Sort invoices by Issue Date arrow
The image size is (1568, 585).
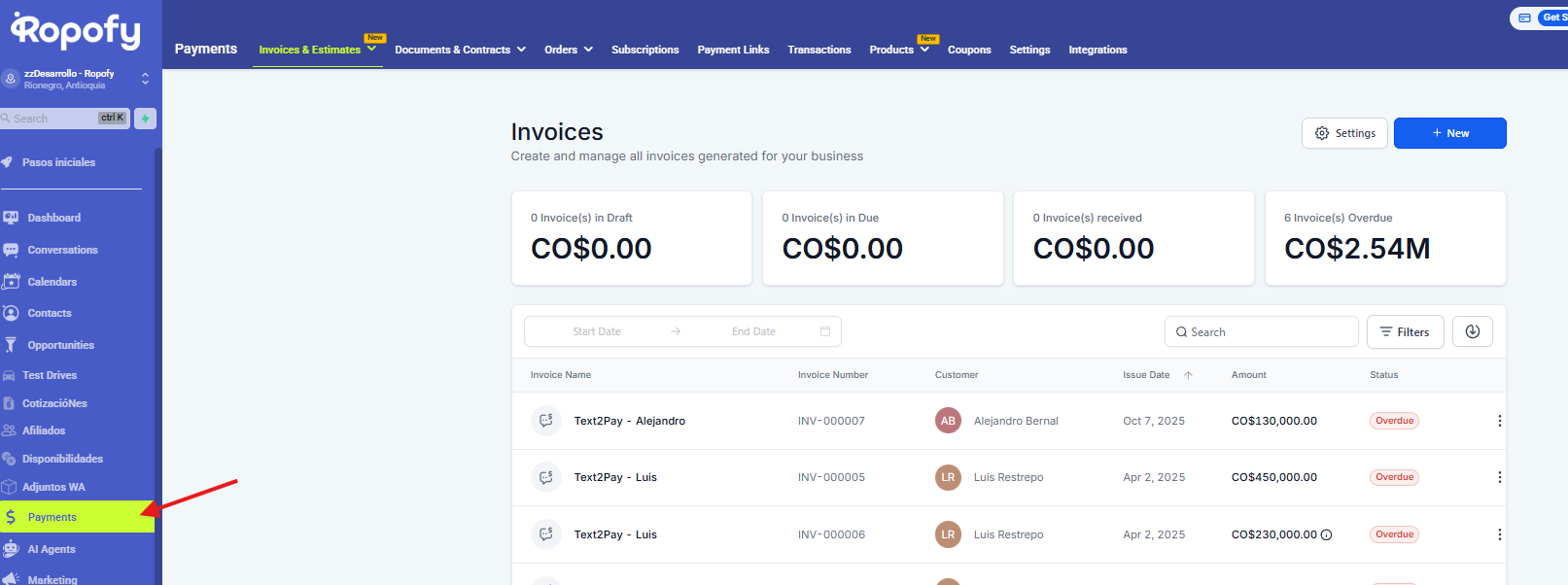click(x=1188, y=375)
